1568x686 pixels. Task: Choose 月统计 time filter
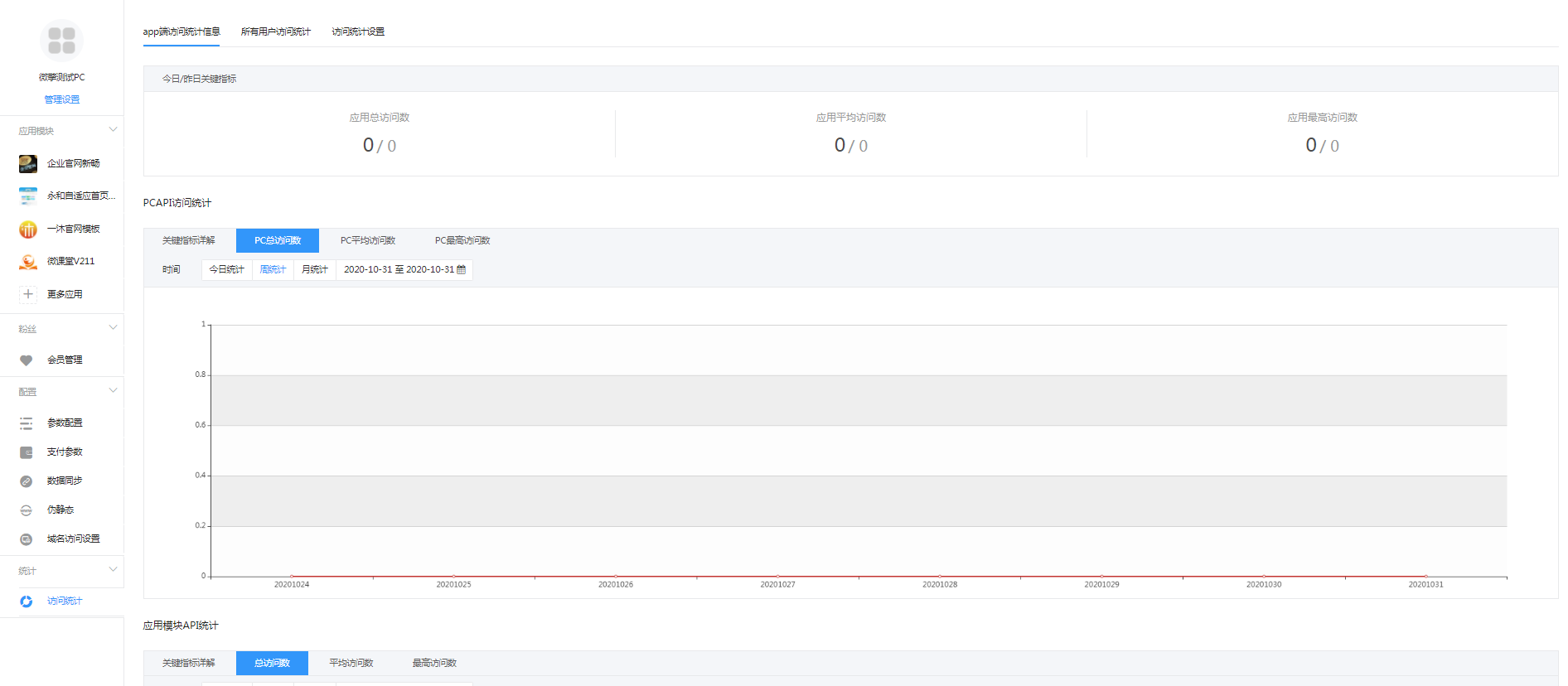click(315, 269)
